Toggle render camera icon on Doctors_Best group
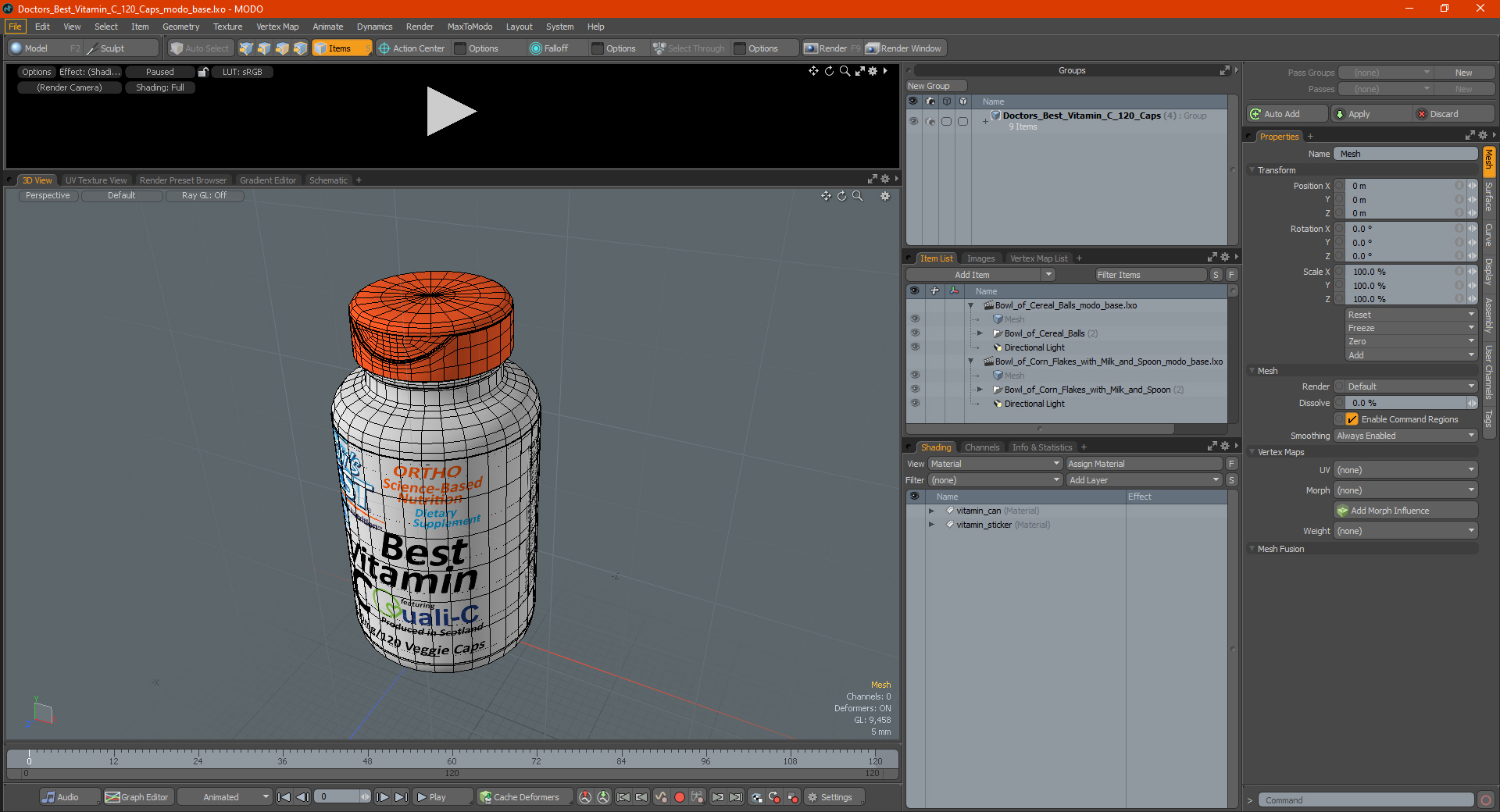 (x=930, y=121)
